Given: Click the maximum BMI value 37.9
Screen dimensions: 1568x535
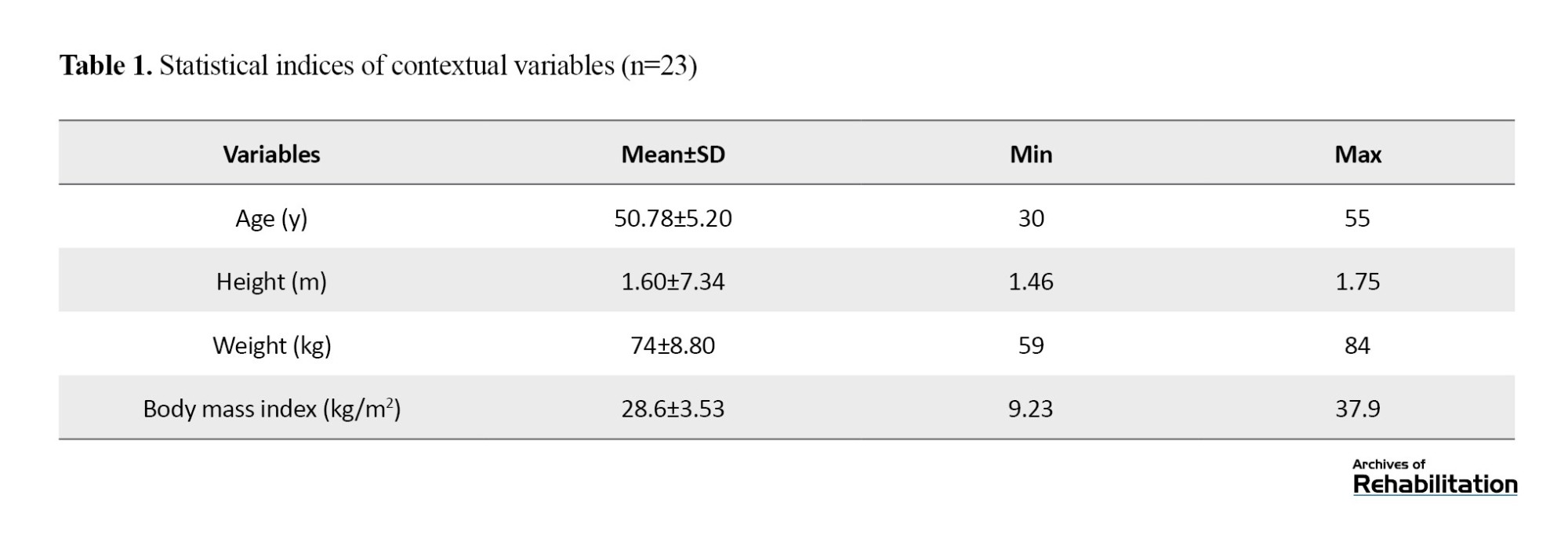Looking at the screenshot, I should point(1358,409).
